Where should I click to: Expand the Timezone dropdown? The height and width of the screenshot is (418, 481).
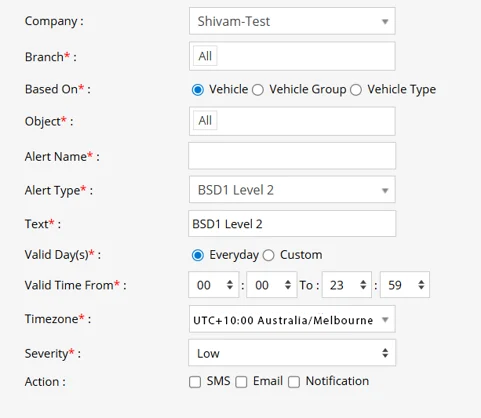(292, 319)
